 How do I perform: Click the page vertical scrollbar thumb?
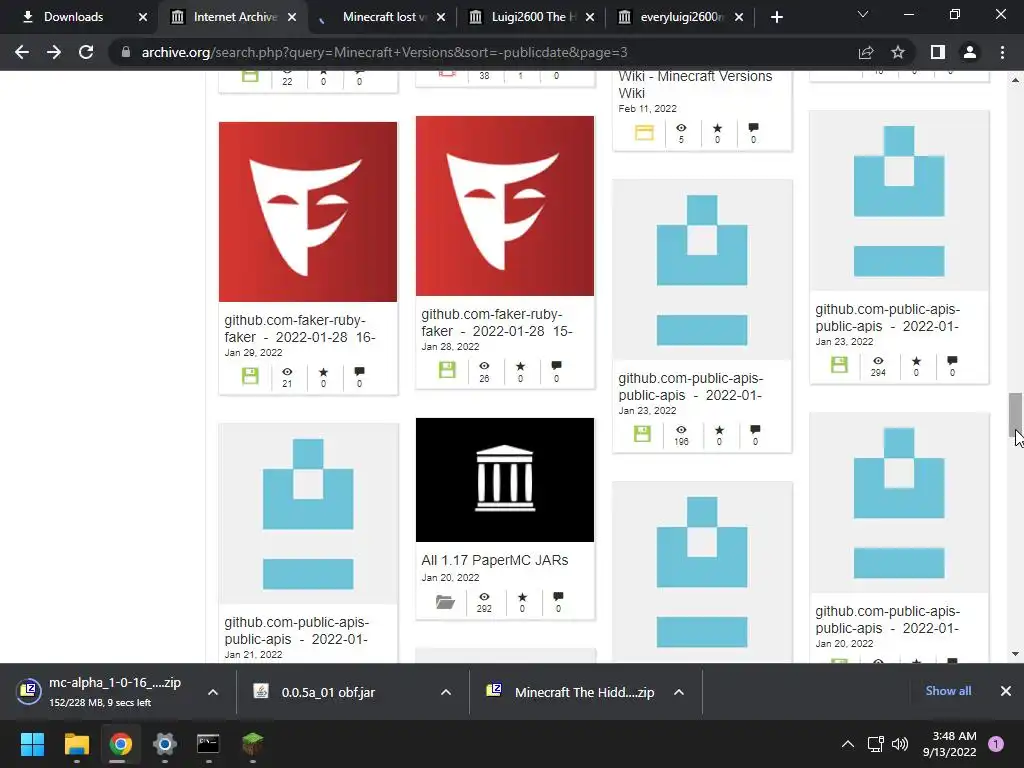coord(1015,414)
